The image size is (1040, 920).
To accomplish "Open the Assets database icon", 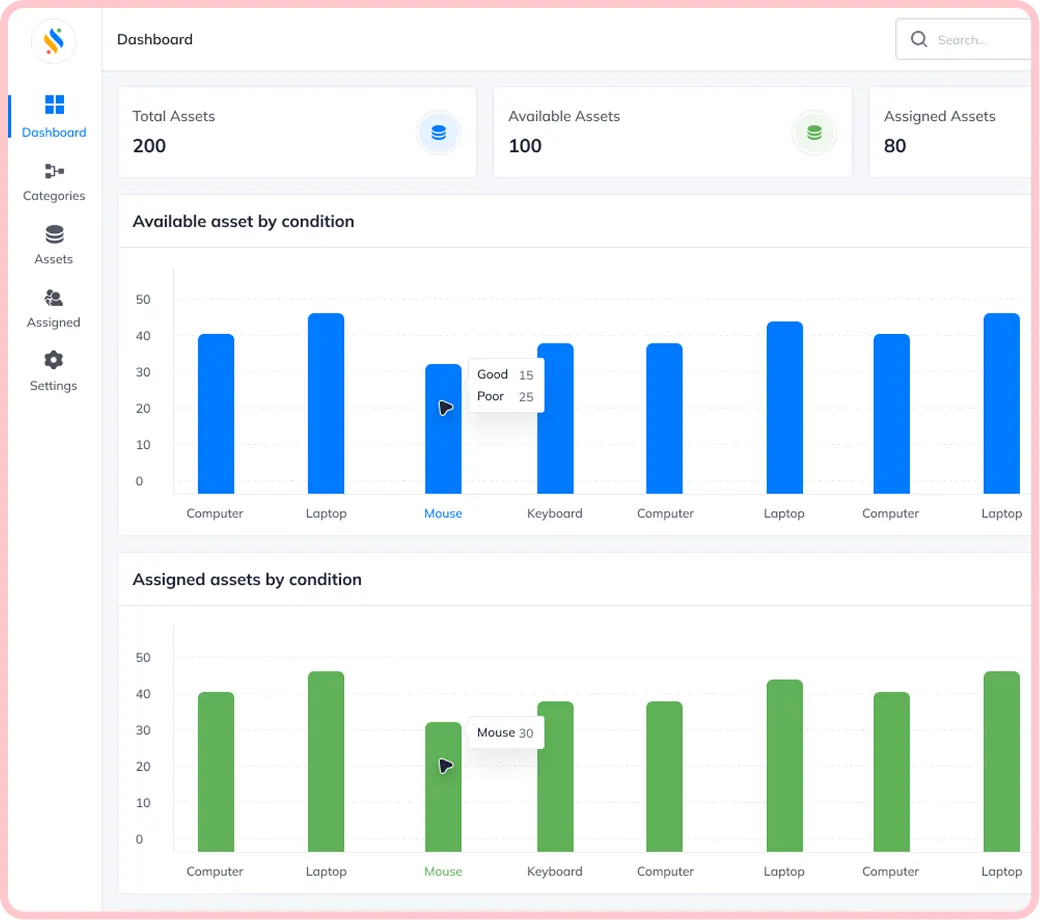I will 54,234.
